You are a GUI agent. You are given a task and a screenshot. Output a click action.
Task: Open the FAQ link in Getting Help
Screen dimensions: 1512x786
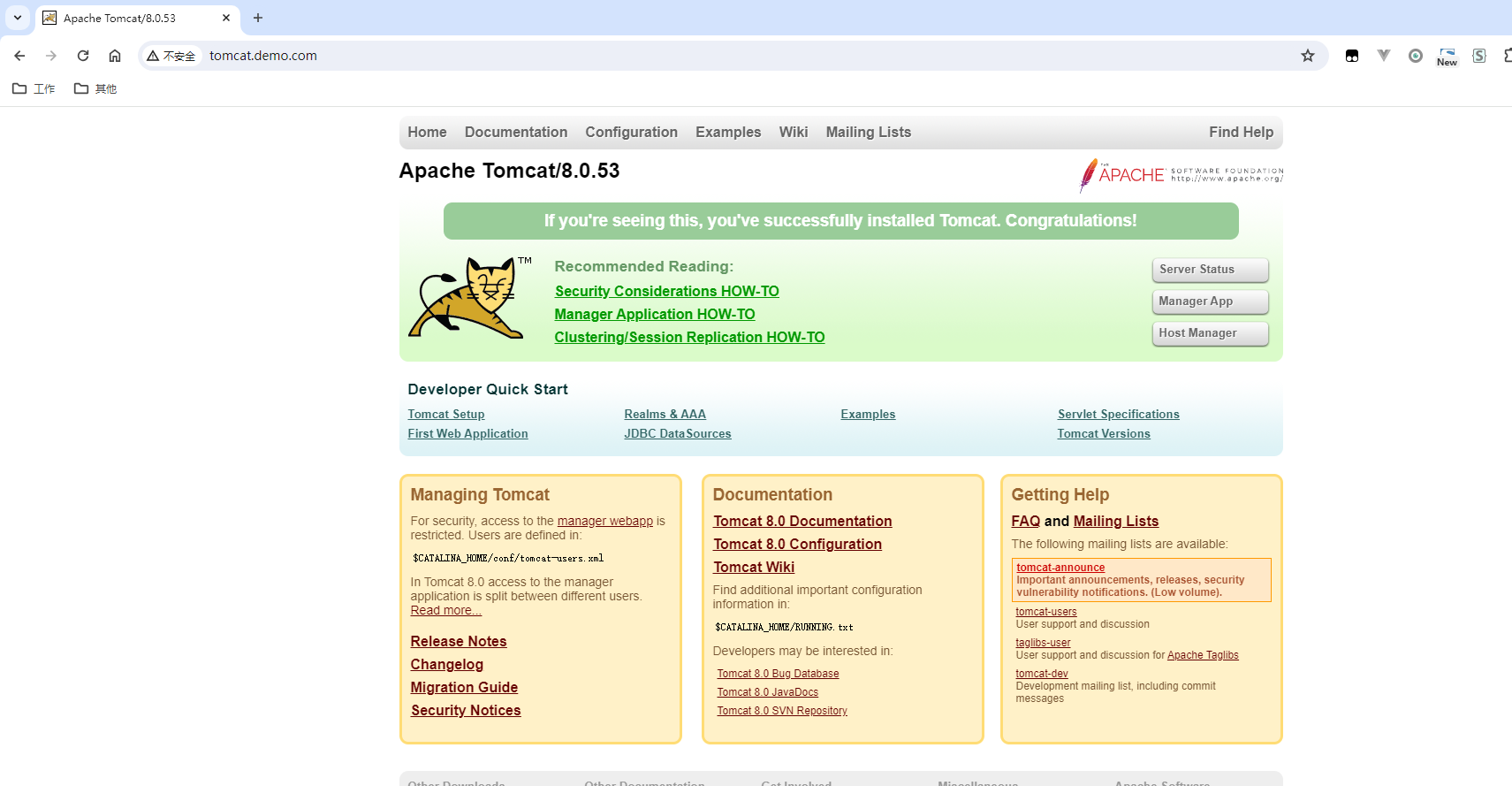1026,521
